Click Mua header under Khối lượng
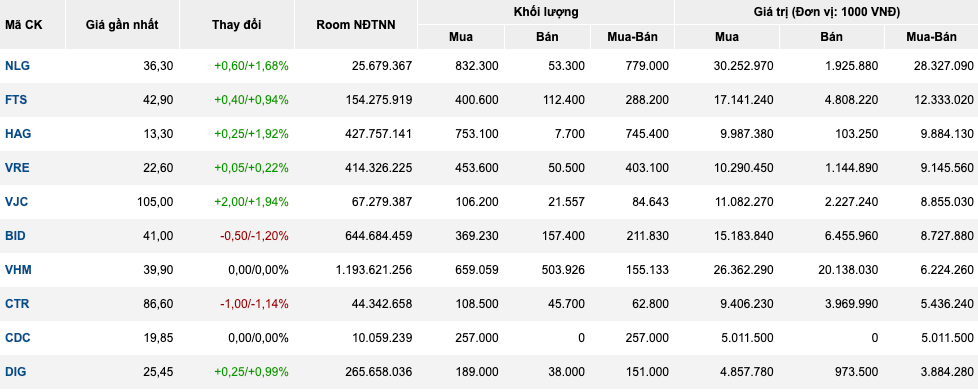978x392 pixels. click(461, 37)
